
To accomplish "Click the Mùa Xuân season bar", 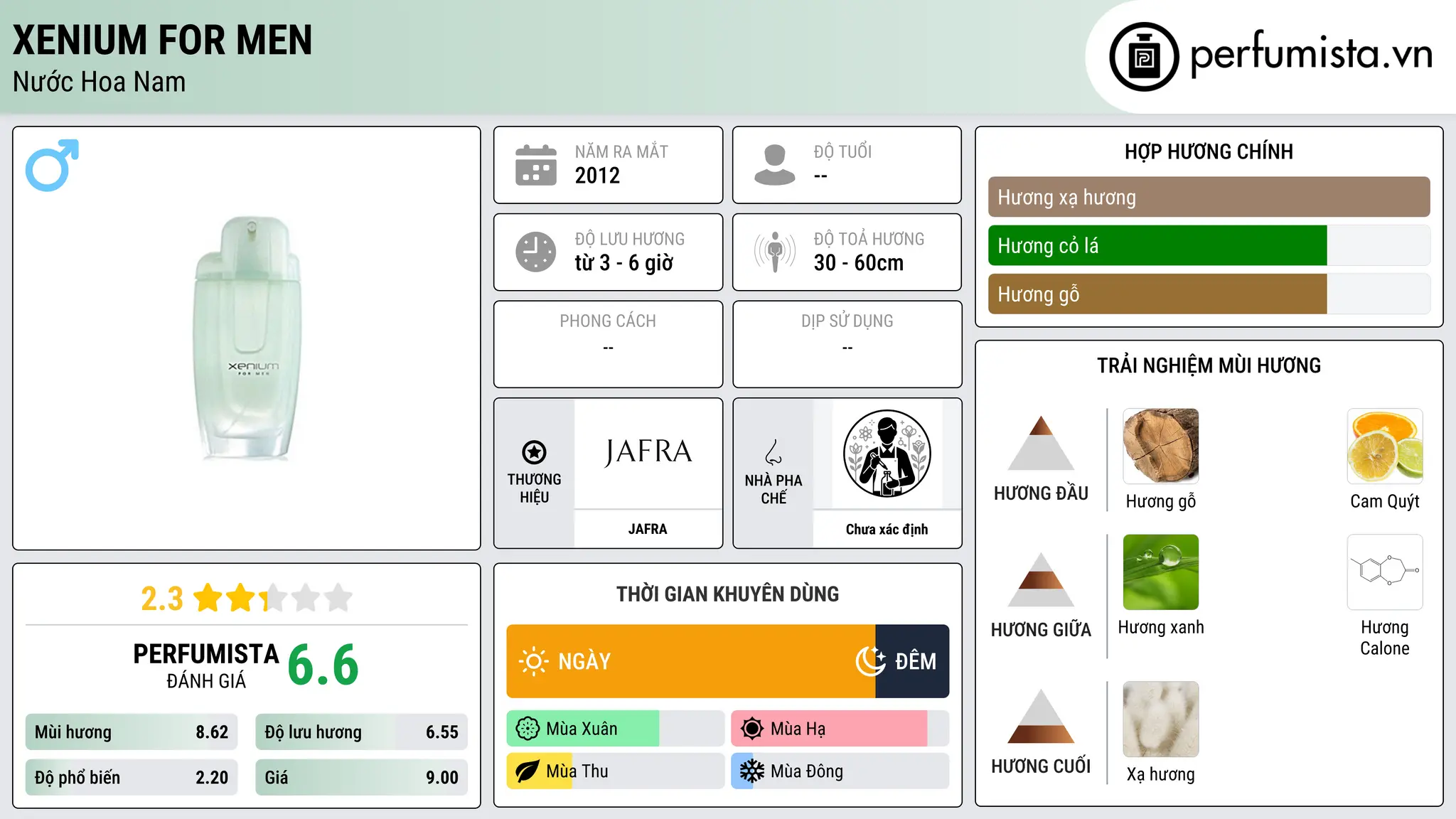I will (x=615, y=729).
